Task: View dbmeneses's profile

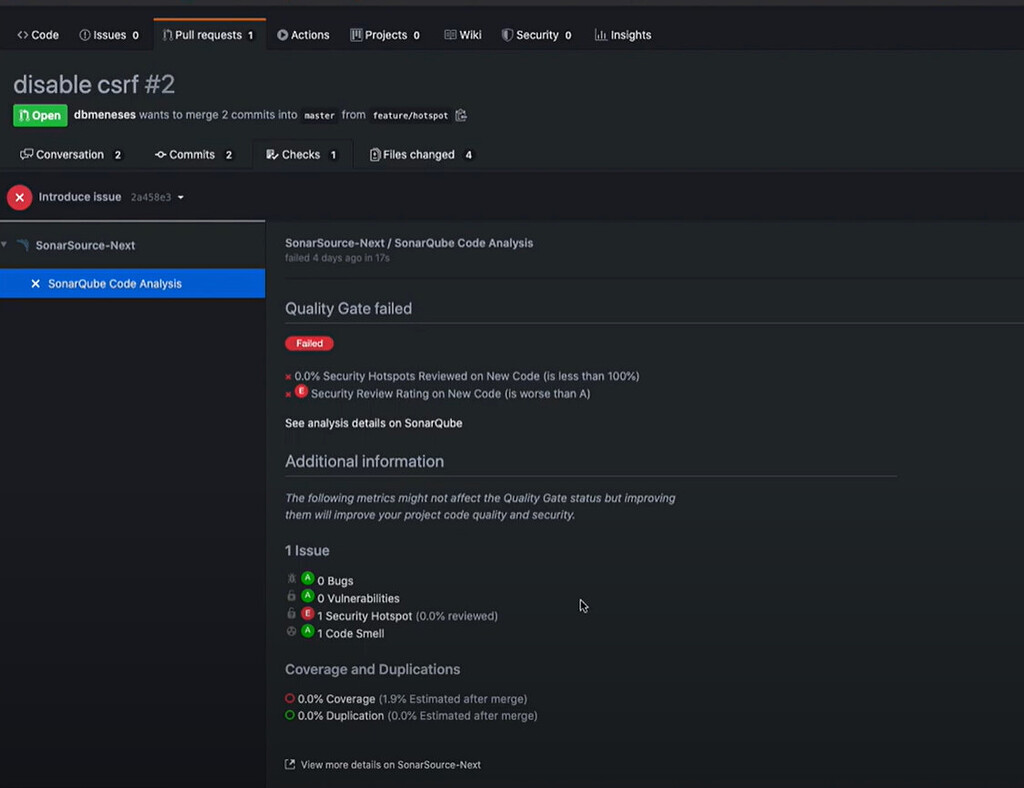Action: pyautogui.click(x=104, y=115)
